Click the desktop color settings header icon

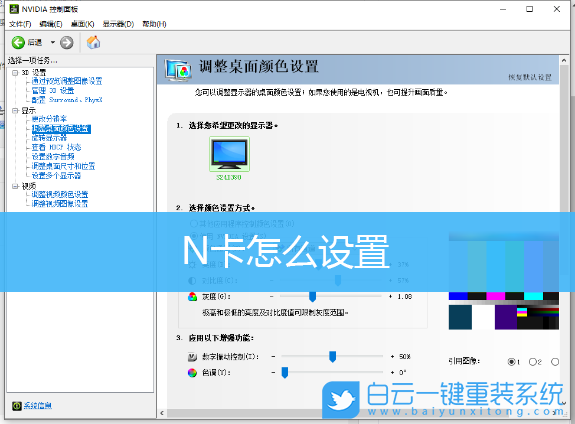(x=178, y=70)
